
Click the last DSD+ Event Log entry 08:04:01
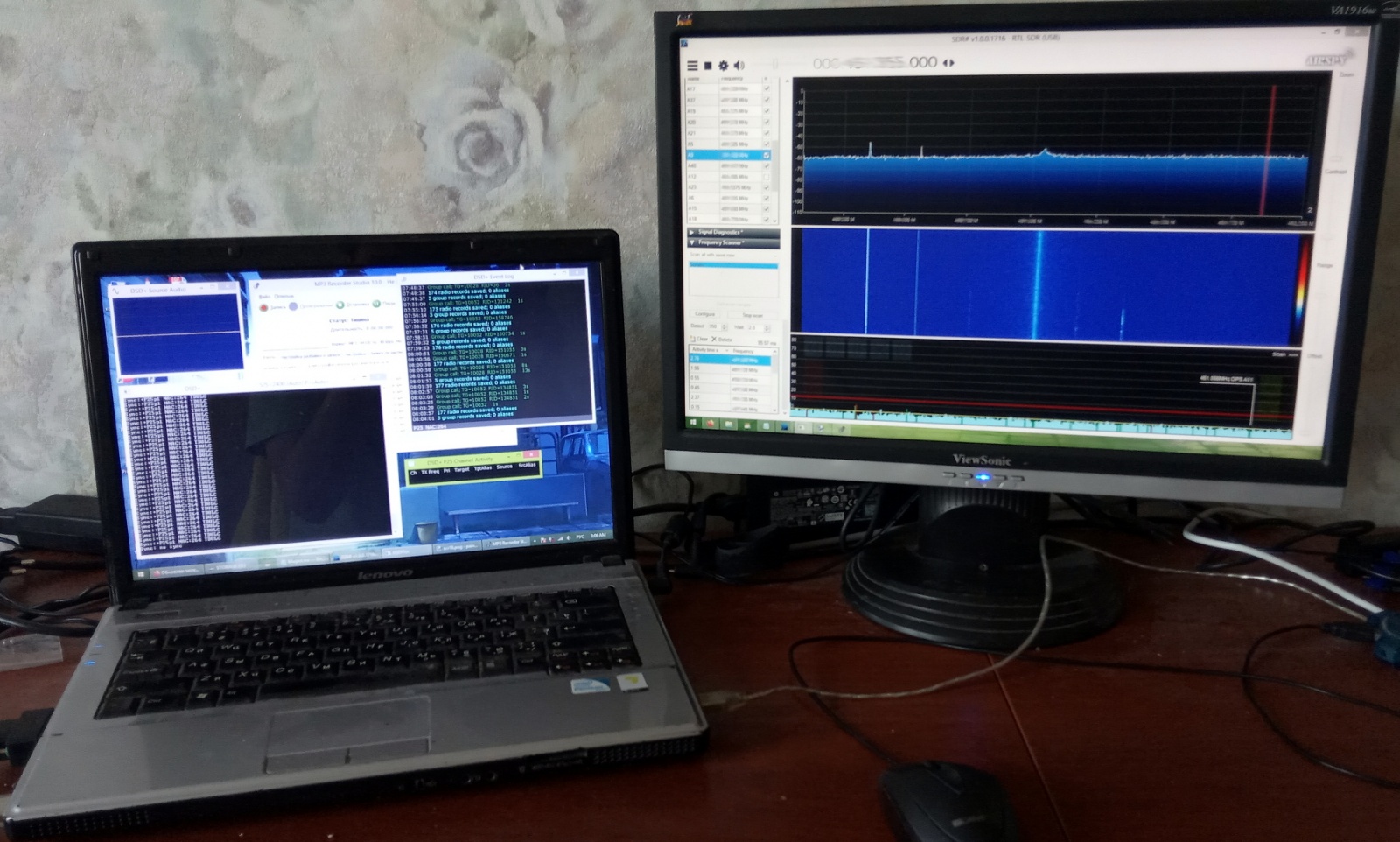tap(465, 417)
